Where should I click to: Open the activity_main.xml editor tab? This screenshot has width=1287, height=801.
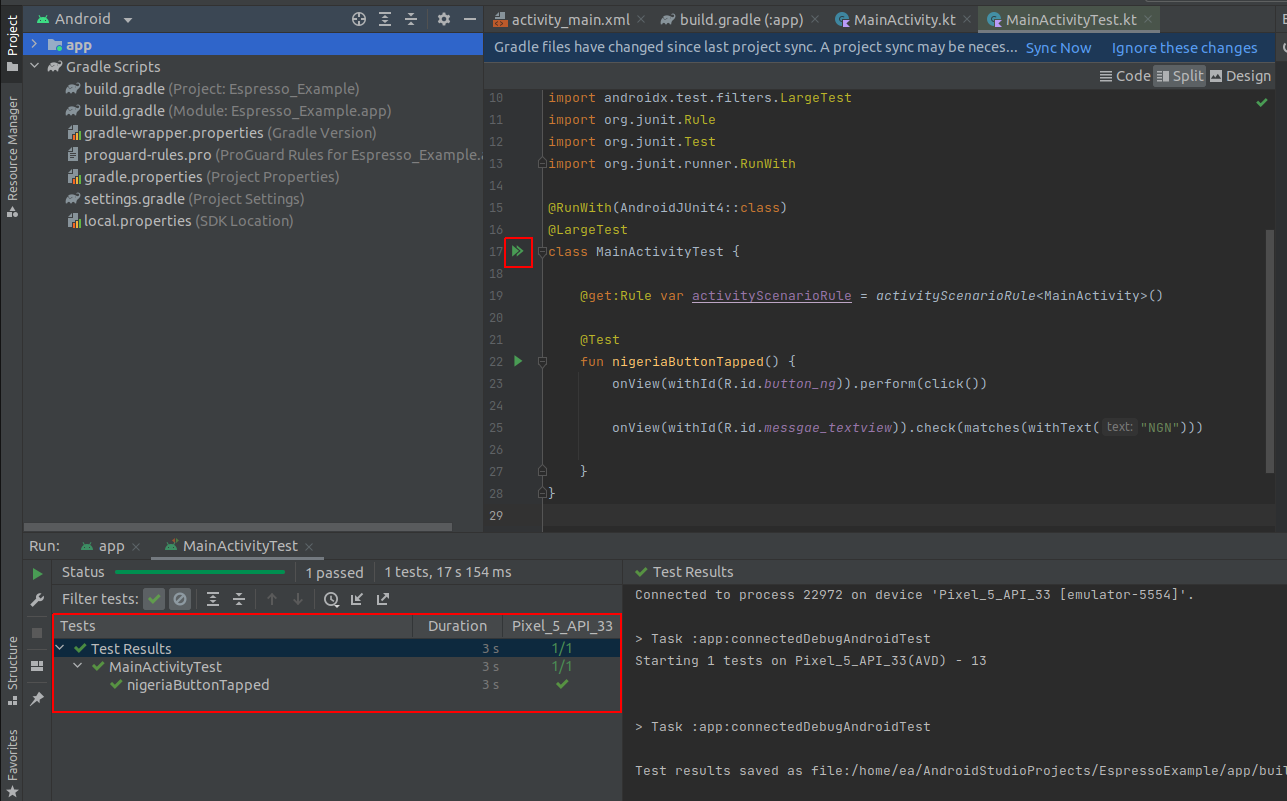tap(570, 19)
